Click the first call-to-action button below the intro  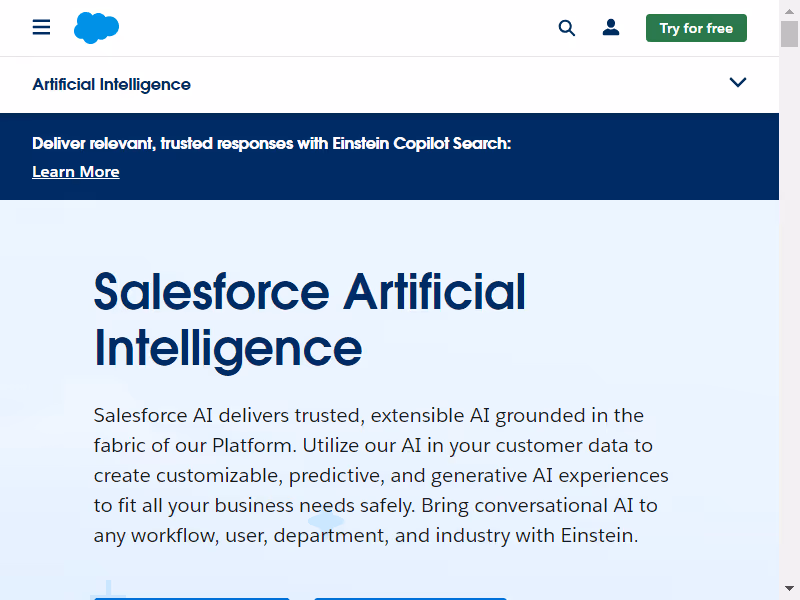coord(191,597)
